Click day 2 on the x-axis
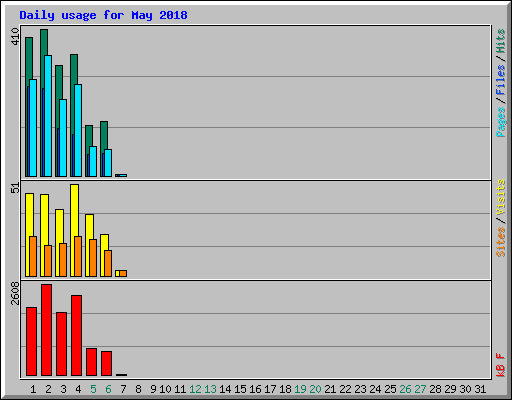Image resolution: width=512 pixels, height=400 pixels. tap(48, 389)
